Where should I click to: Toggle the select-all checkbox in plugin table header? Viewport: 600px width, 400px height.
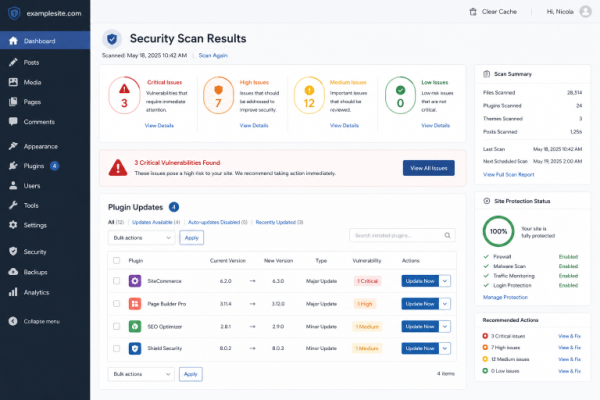click(x=117, y=261)
